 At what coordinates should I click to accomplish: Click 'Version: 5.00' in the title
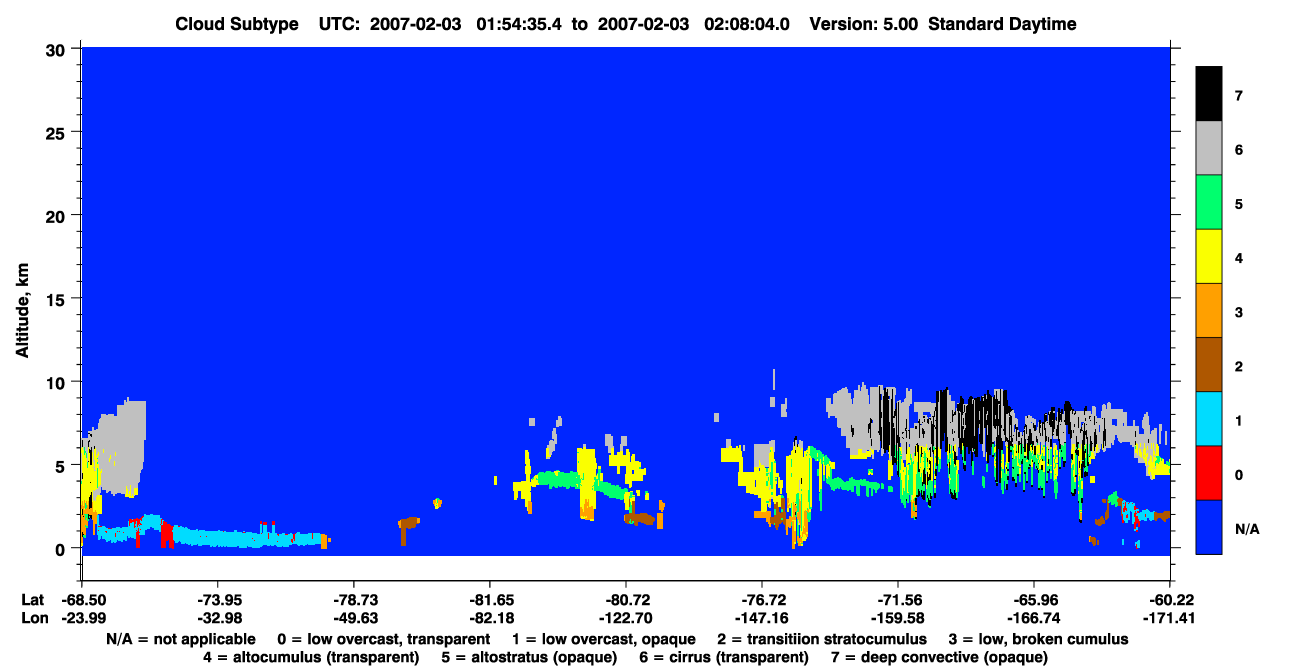864,24
